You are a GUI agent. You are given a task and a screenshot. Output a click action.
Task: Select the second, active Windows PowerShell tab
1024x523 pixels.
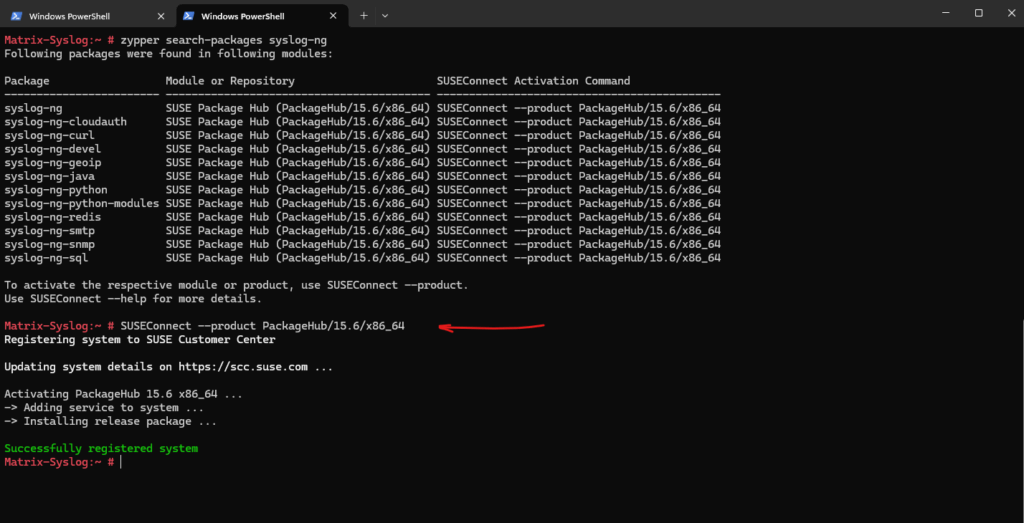click(x=261, y=16)
